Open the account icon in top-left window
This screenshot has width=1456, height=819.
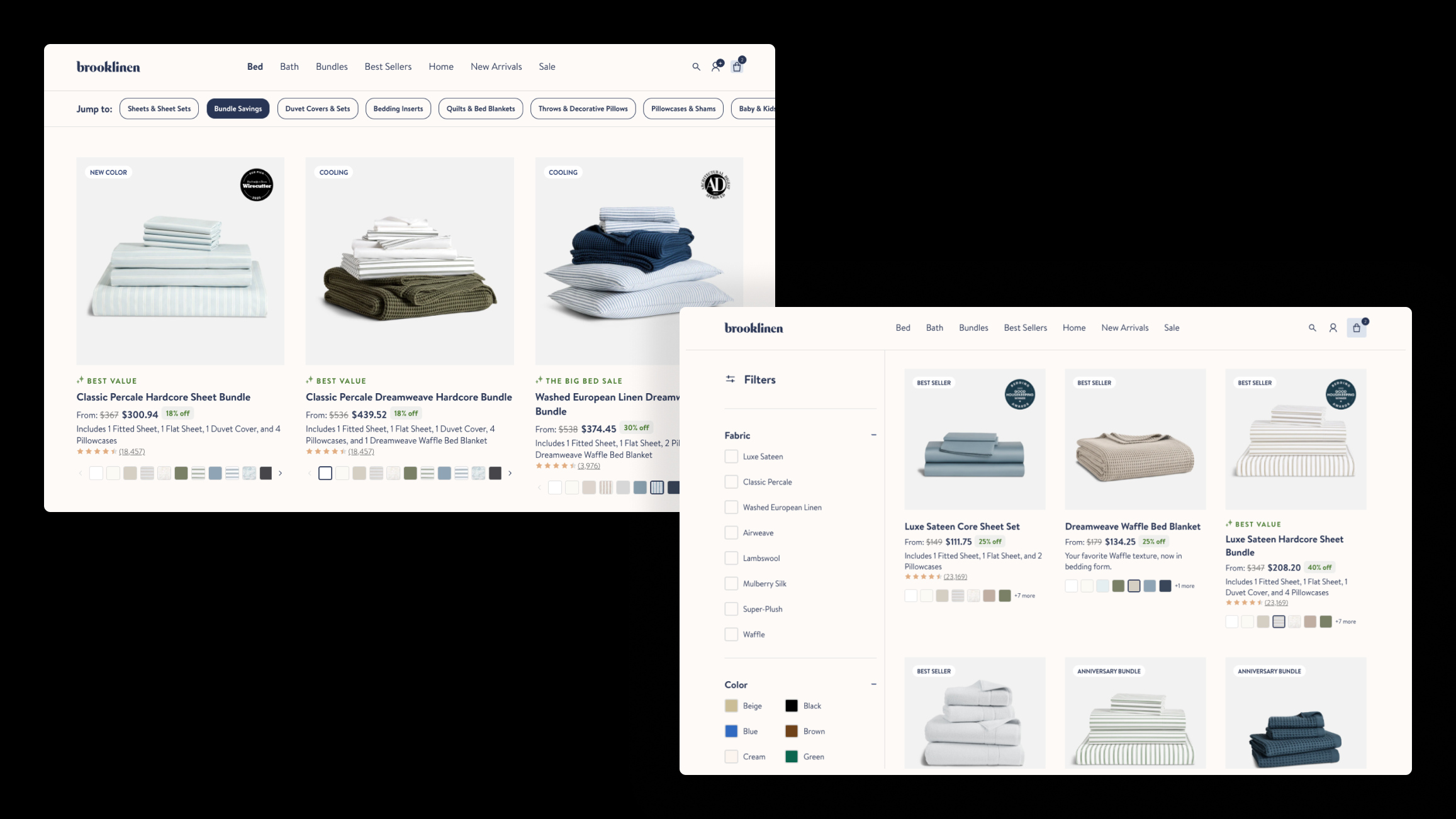pos(716,67)
